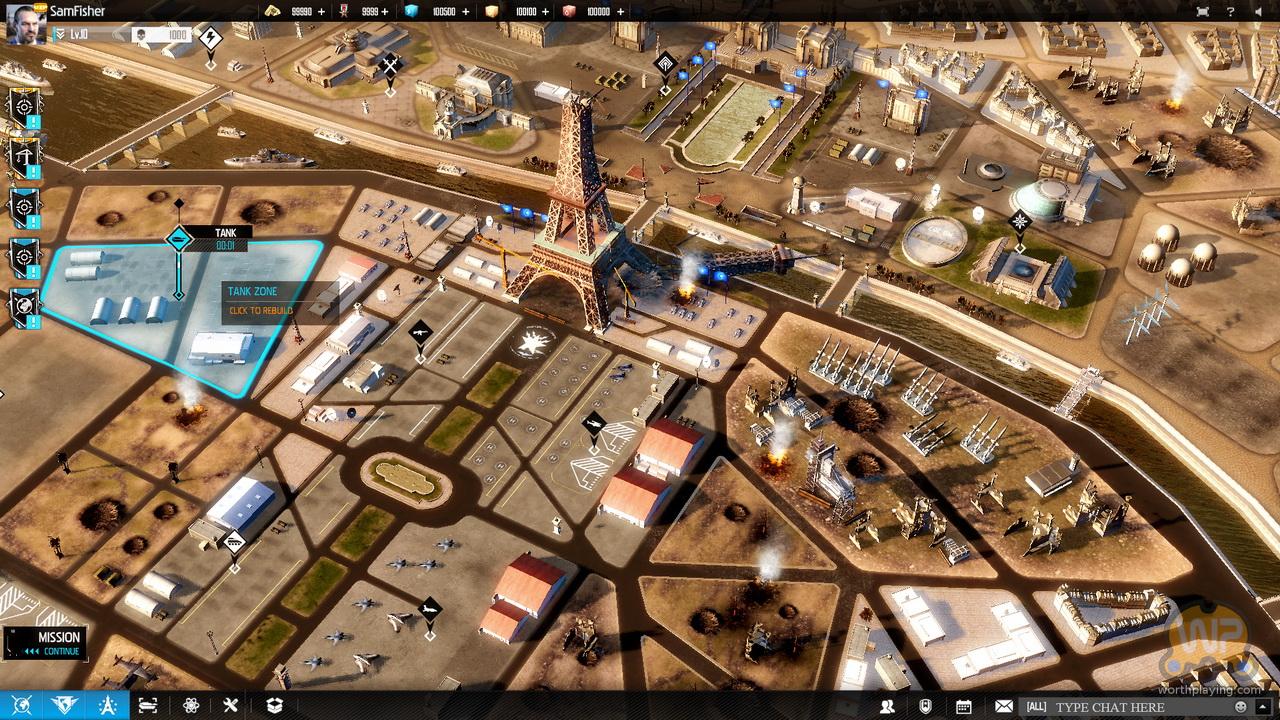Click Tank Zone to rebuild
This screenshot has width=1280, height=720.
pos(260,301)
